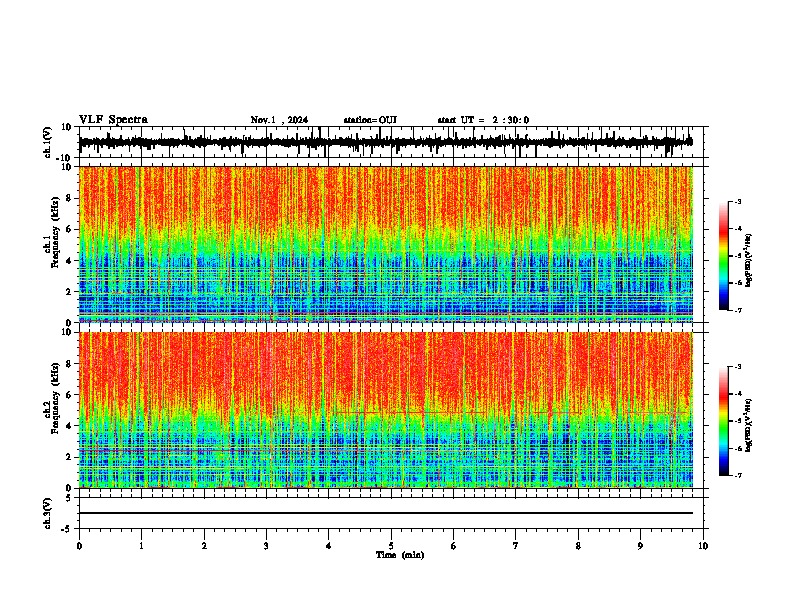Click the "2" tick on the time axis
The width and height of the screenshot is (792, 612).
point(204,546)
